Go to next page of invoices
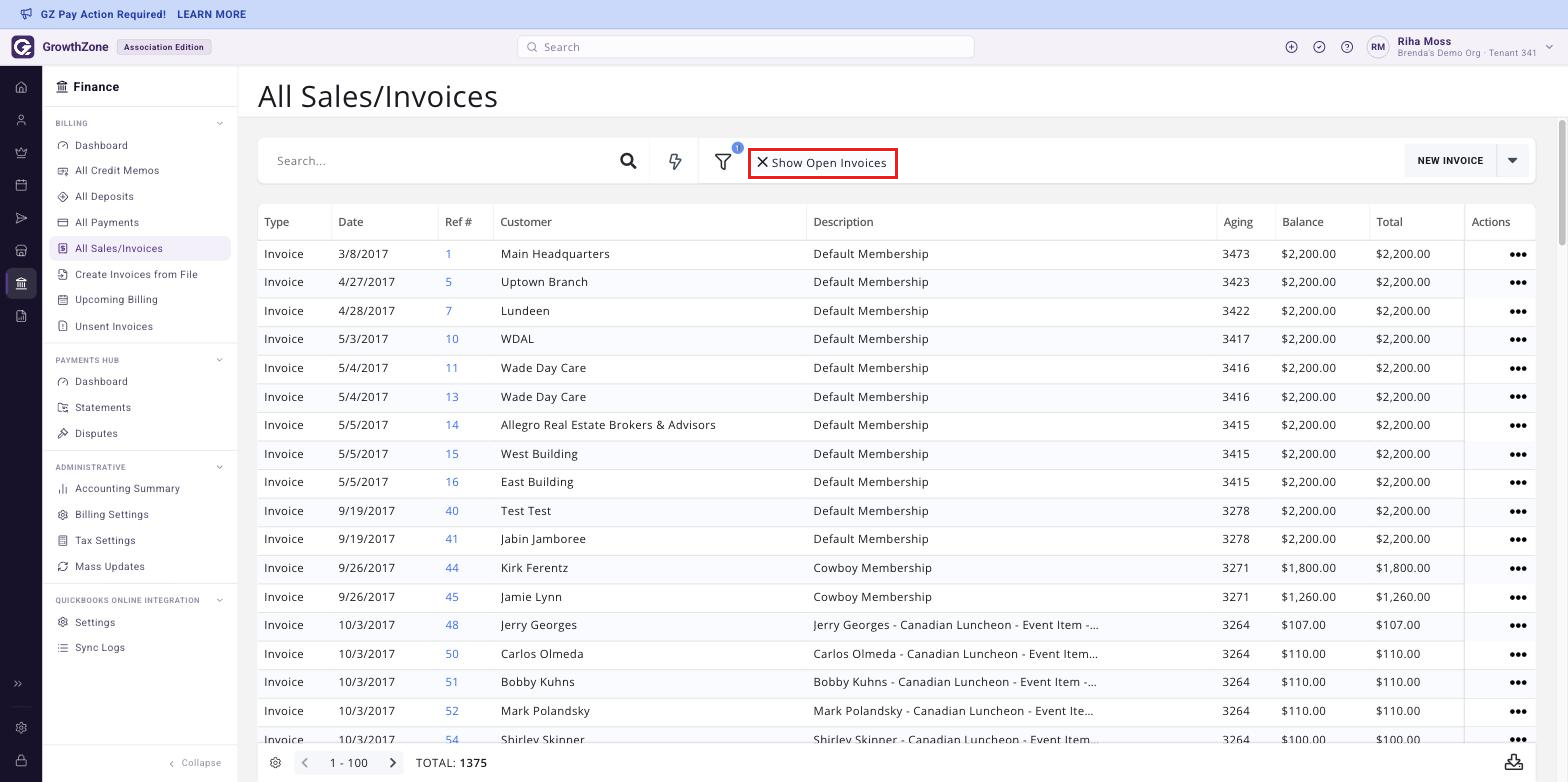The height and width of the screenshot is (782, 1568). (393, 762)
